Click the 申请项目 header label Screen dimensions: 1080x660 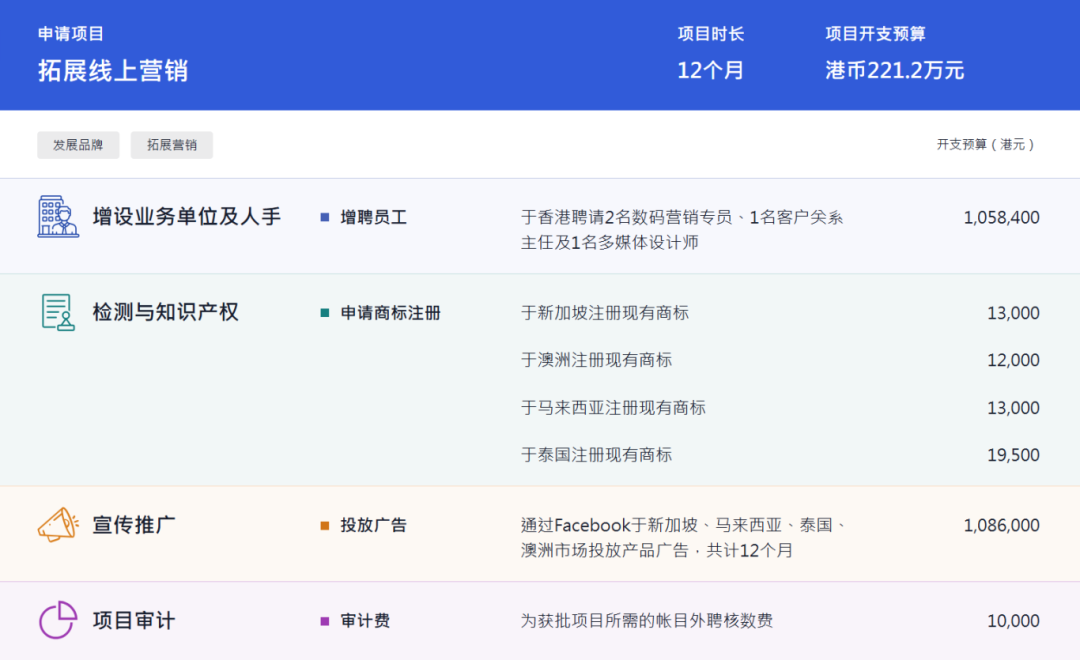point(71,34)
